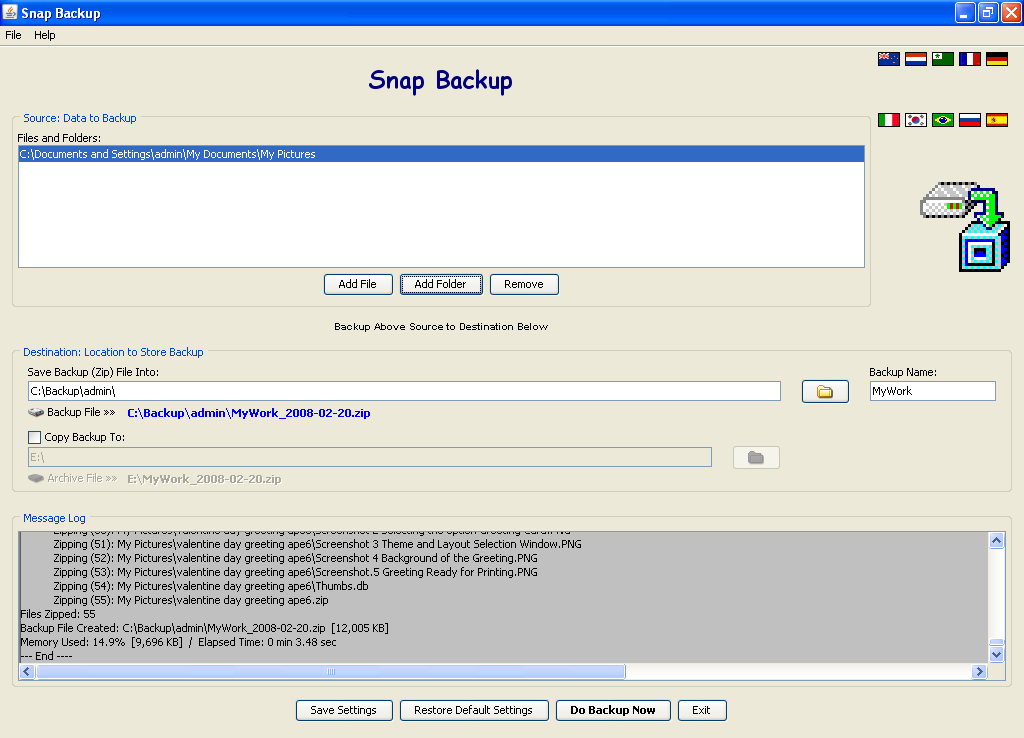Click the greyed-out Copy Backup To folder button
The width and height of the screenshot is (1024, 738).
coord(756,457)
